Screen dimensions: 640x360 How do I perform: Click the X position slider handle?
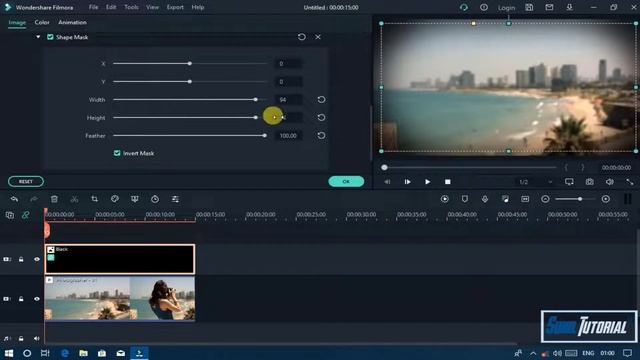click(190, 64)
